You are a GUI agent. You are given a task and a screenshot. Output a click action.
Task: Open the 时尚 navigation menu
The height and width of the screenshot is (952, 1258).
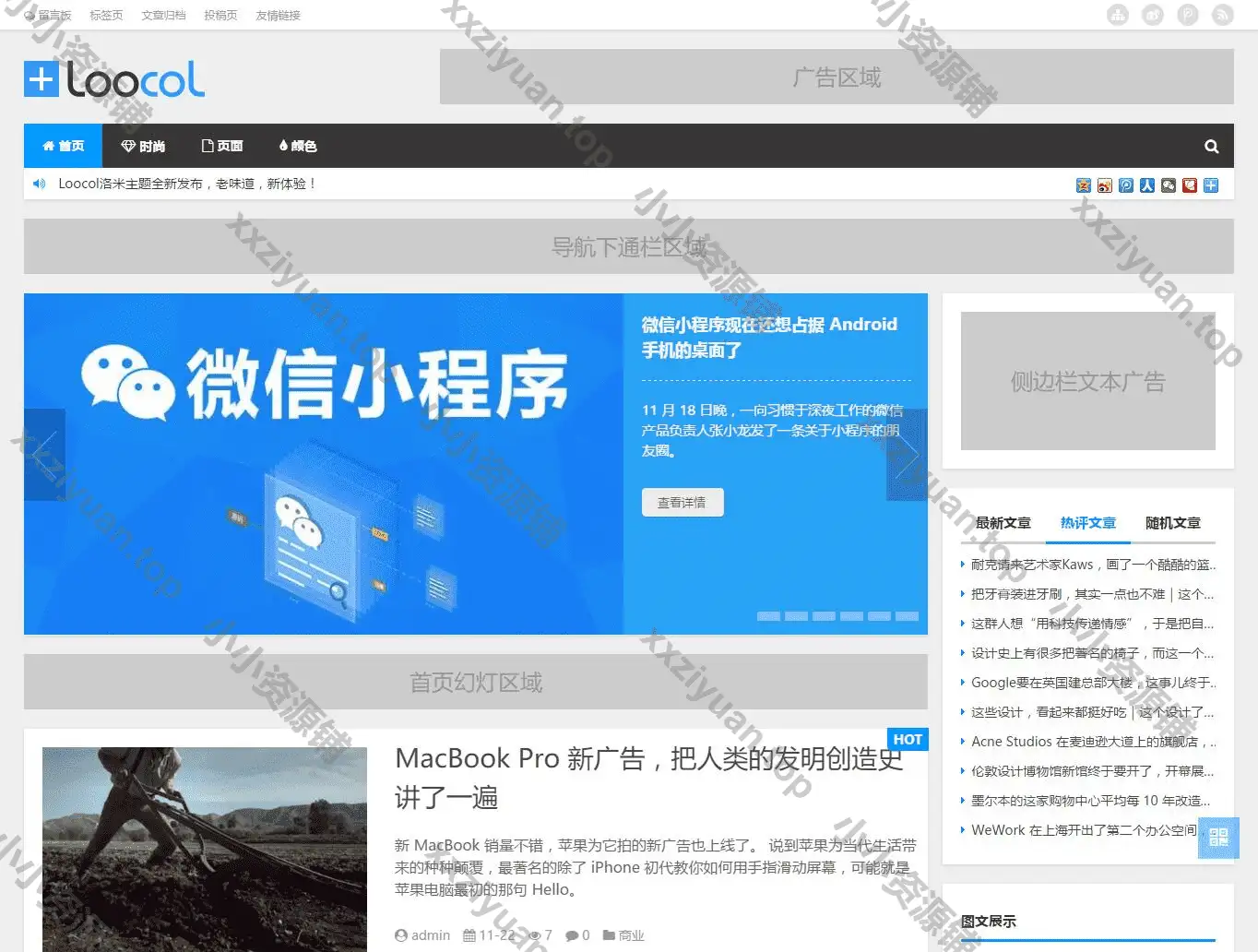tap(143, 146)
